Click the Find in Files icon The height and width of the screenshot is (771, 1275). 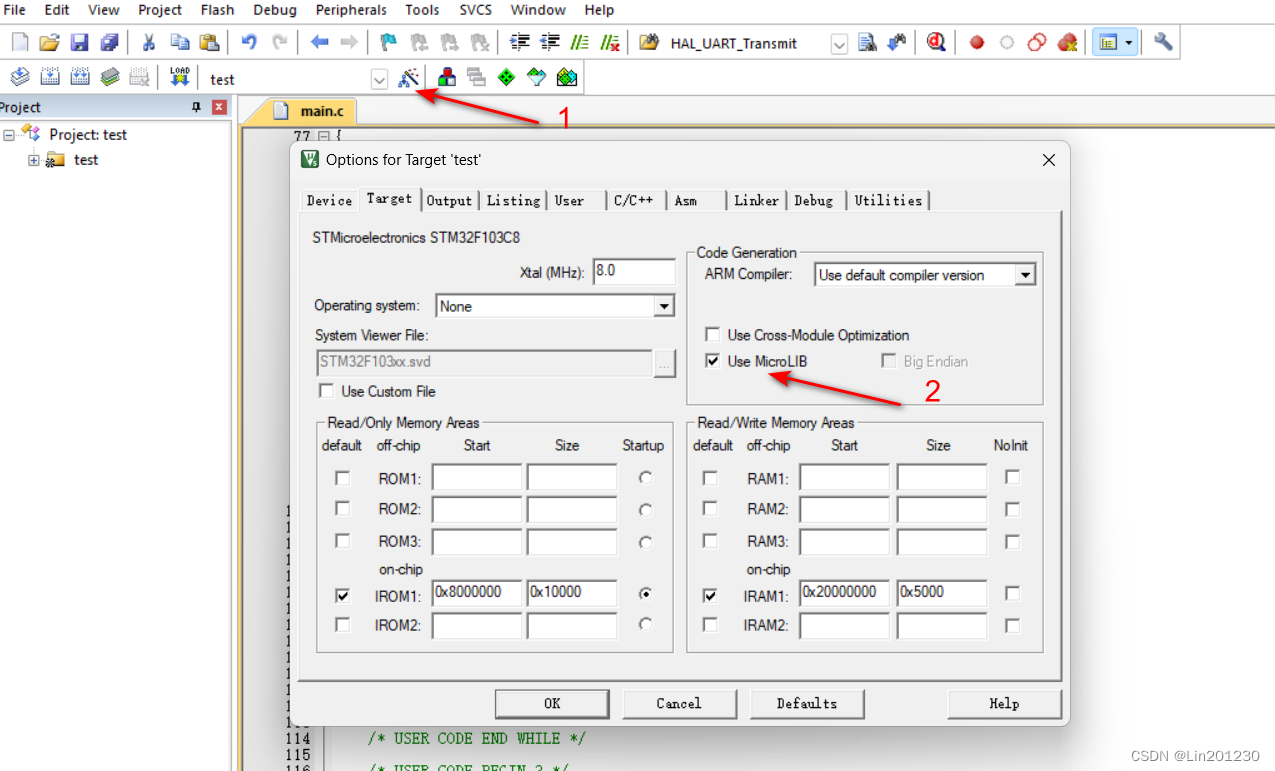point(867,42)
